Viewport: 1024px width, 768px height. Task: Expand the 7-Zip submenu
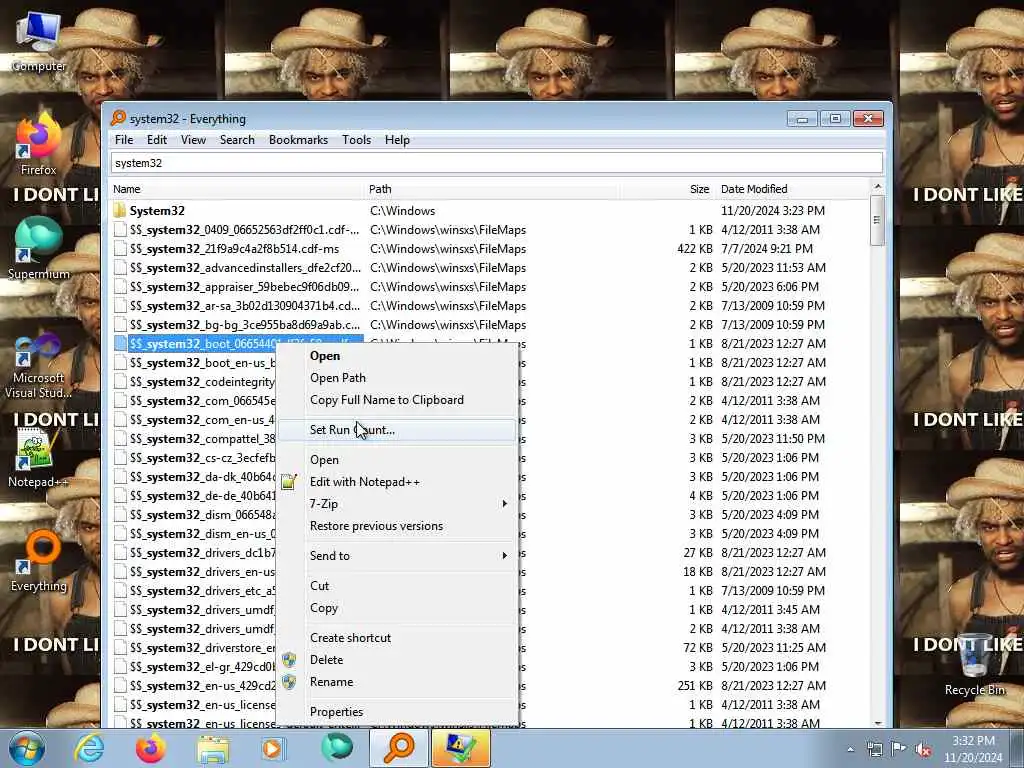pyautogui.click(x=396, y=504)
